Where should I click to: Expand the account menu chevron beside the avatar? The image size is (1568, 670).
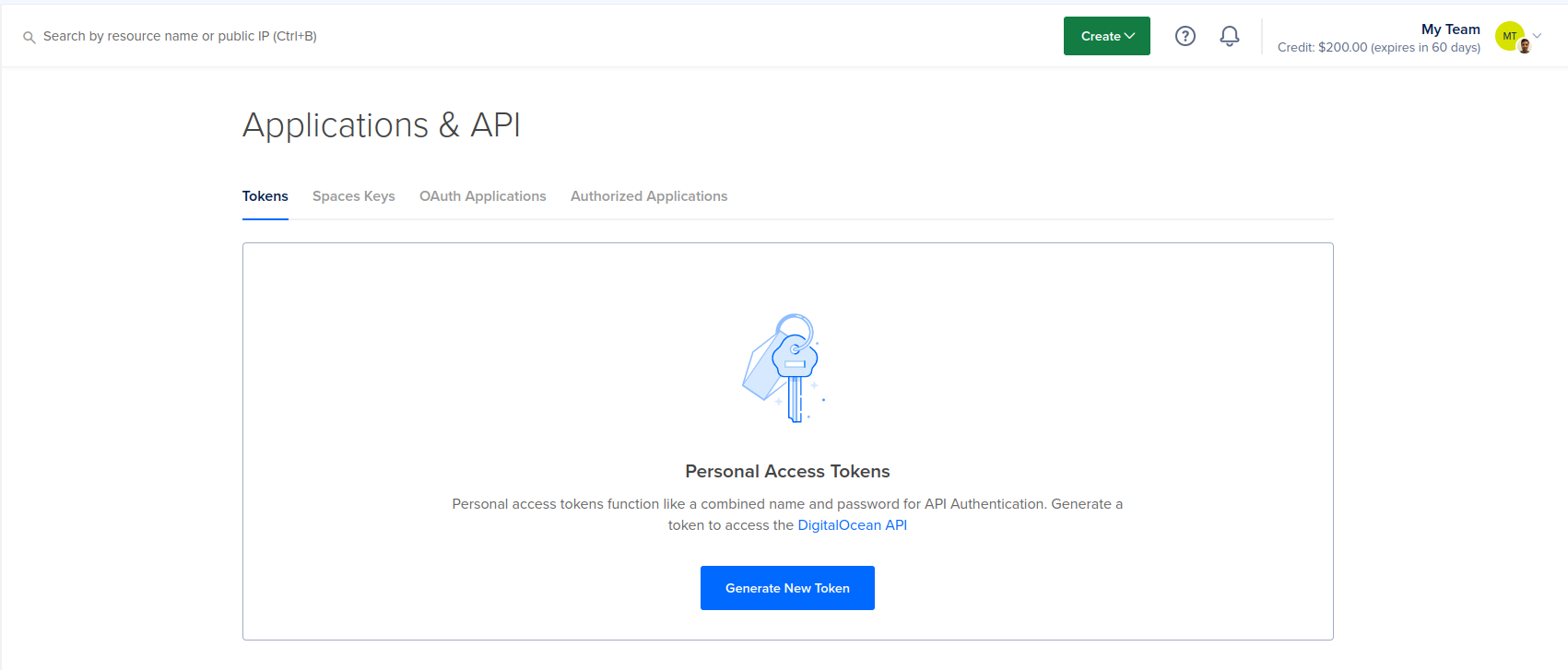(x=1538, y=36)
